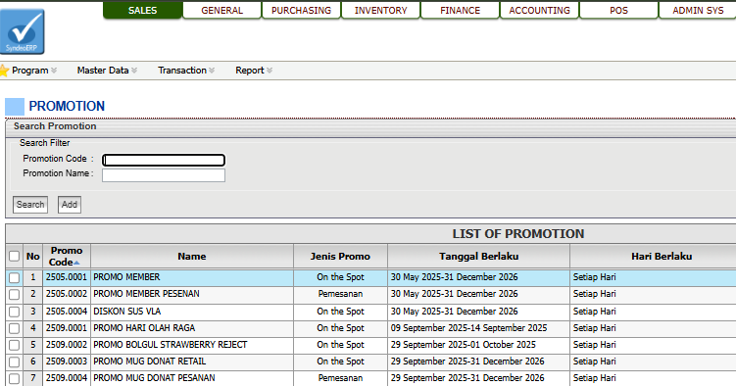Click promo code 2509.0002 cell

[x=66, y=345]
